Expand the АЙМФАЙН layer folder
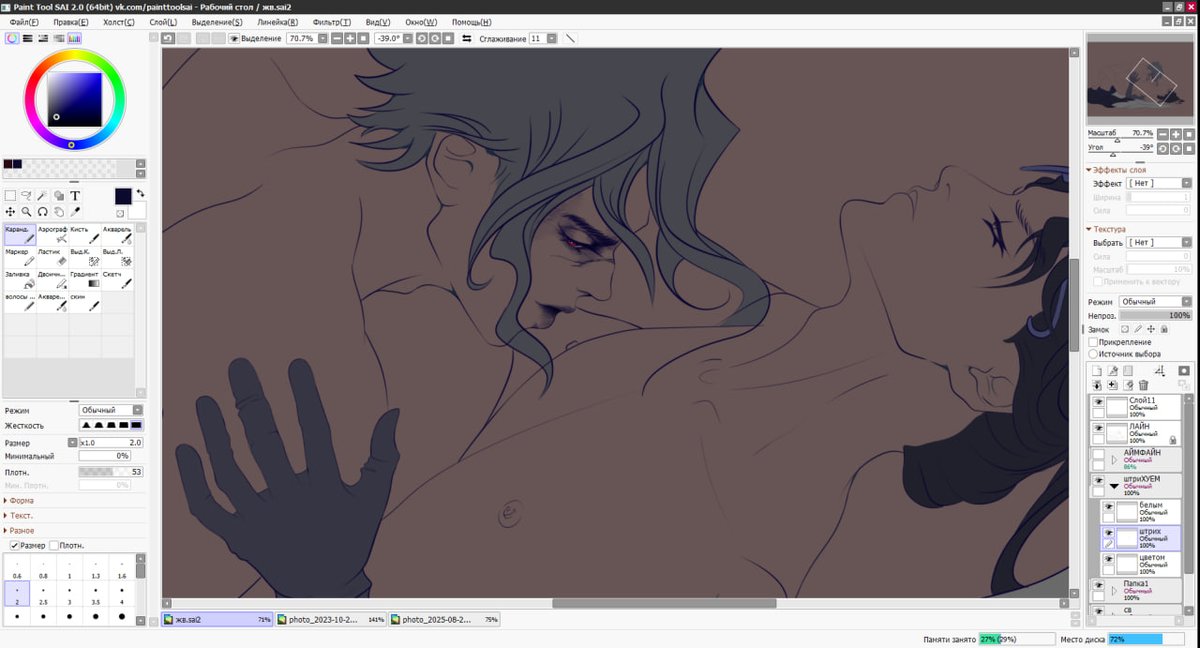1200x648 pixels. 1114,459
